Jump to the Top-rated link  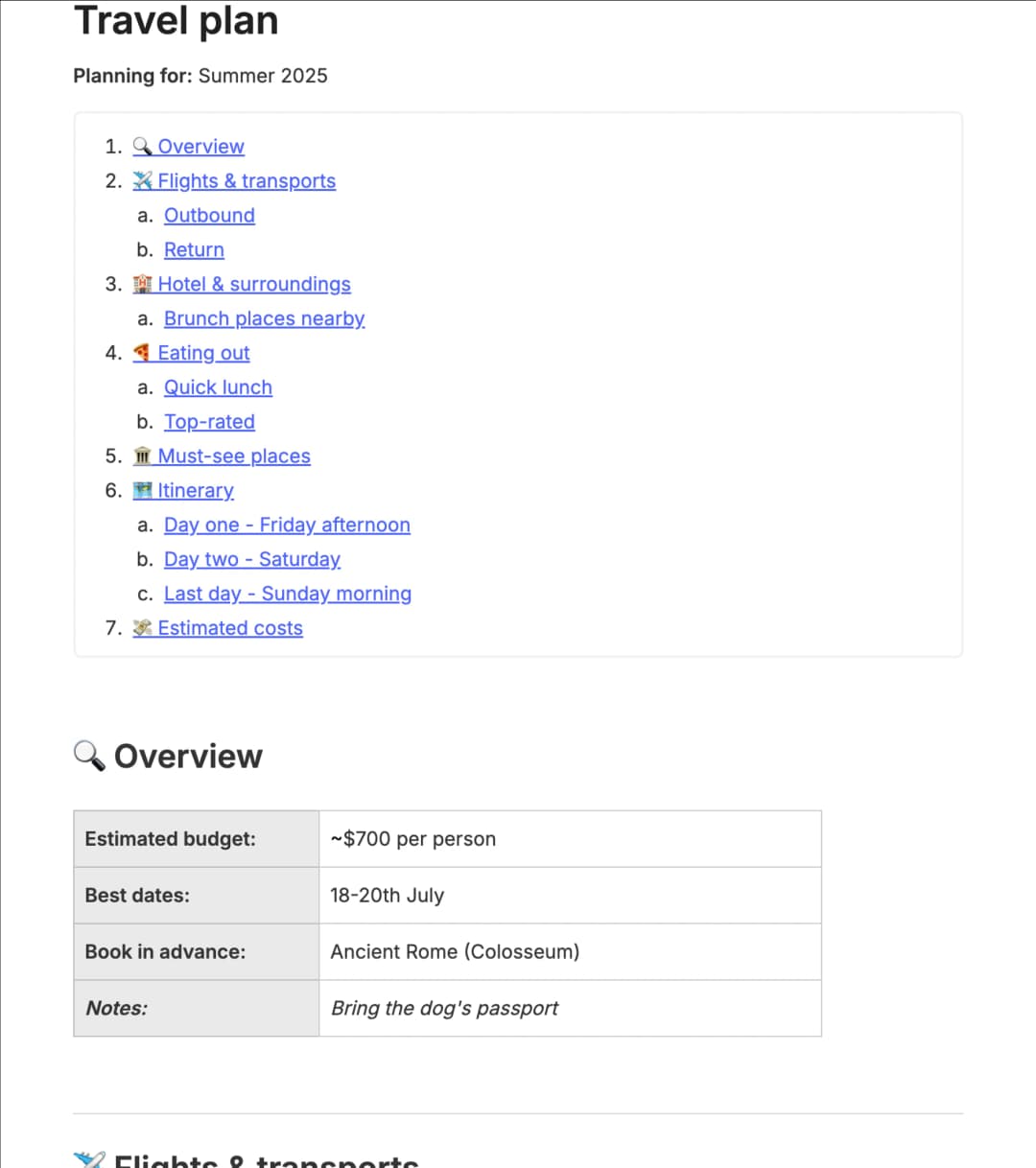(x=209, y=423)
